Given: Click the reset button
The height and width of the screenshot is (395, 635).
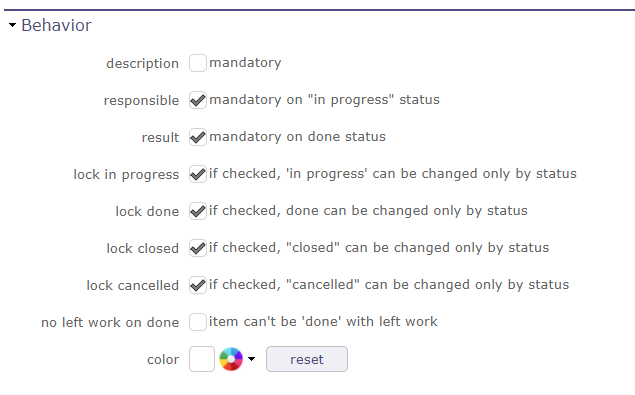Looking at the screenshot, I should pyautogui.click(x=307, y=359).
